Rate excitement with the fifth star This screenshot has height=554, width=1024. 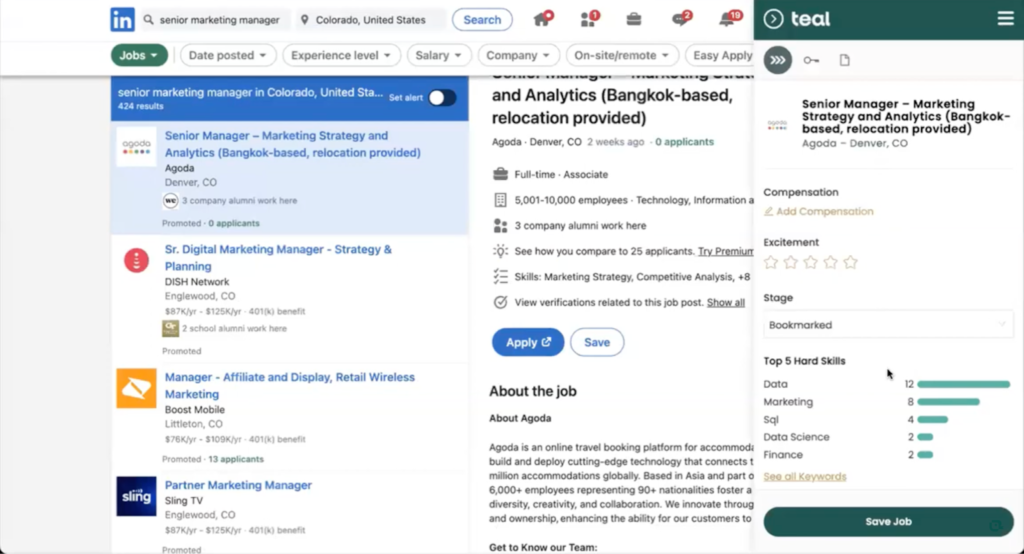point(850,263)
